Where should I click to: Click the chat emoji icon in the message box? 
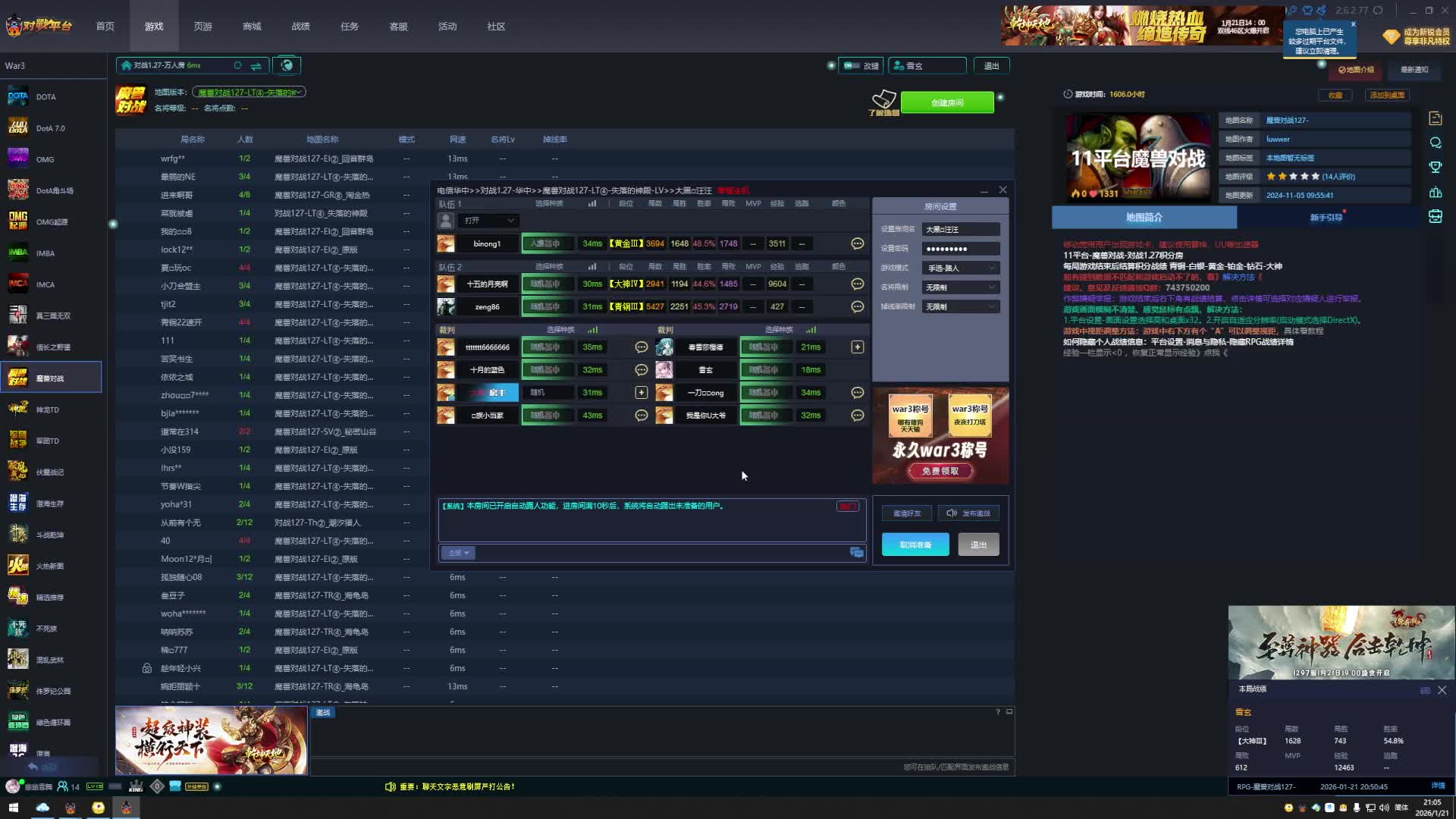click(x=856, y=552)
